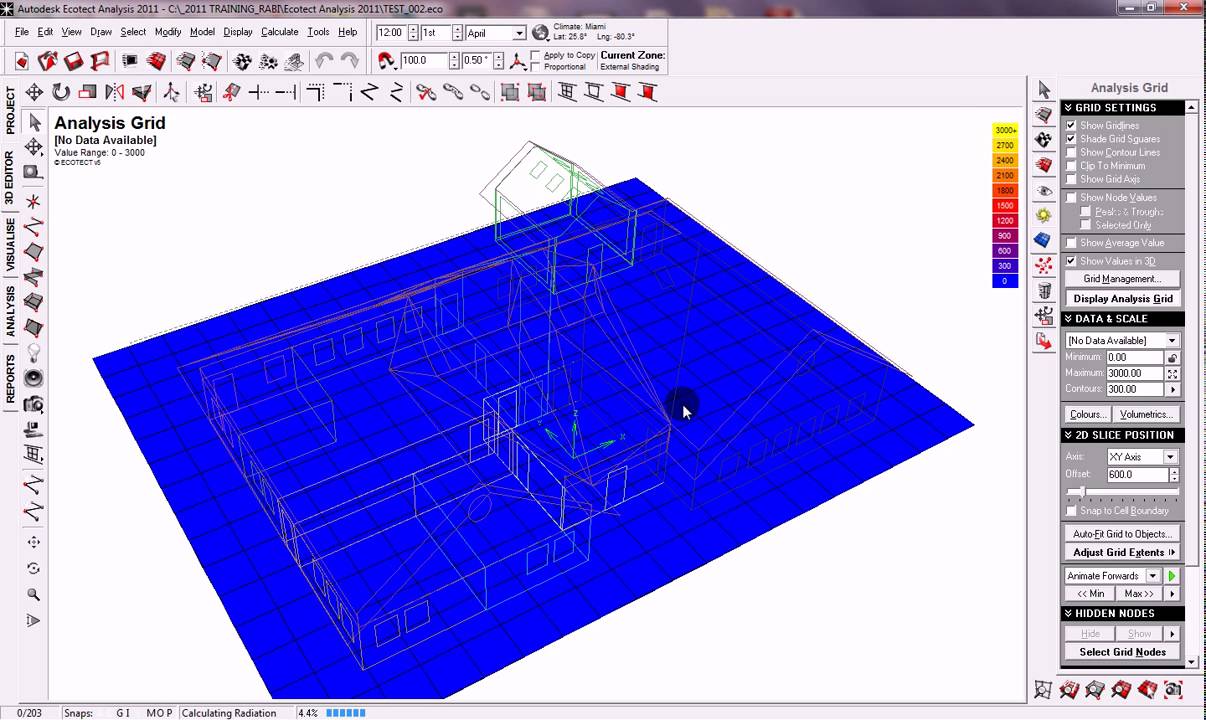Open the Visibility eye panel icon
1206x720 pixels.
point(1044,190)
